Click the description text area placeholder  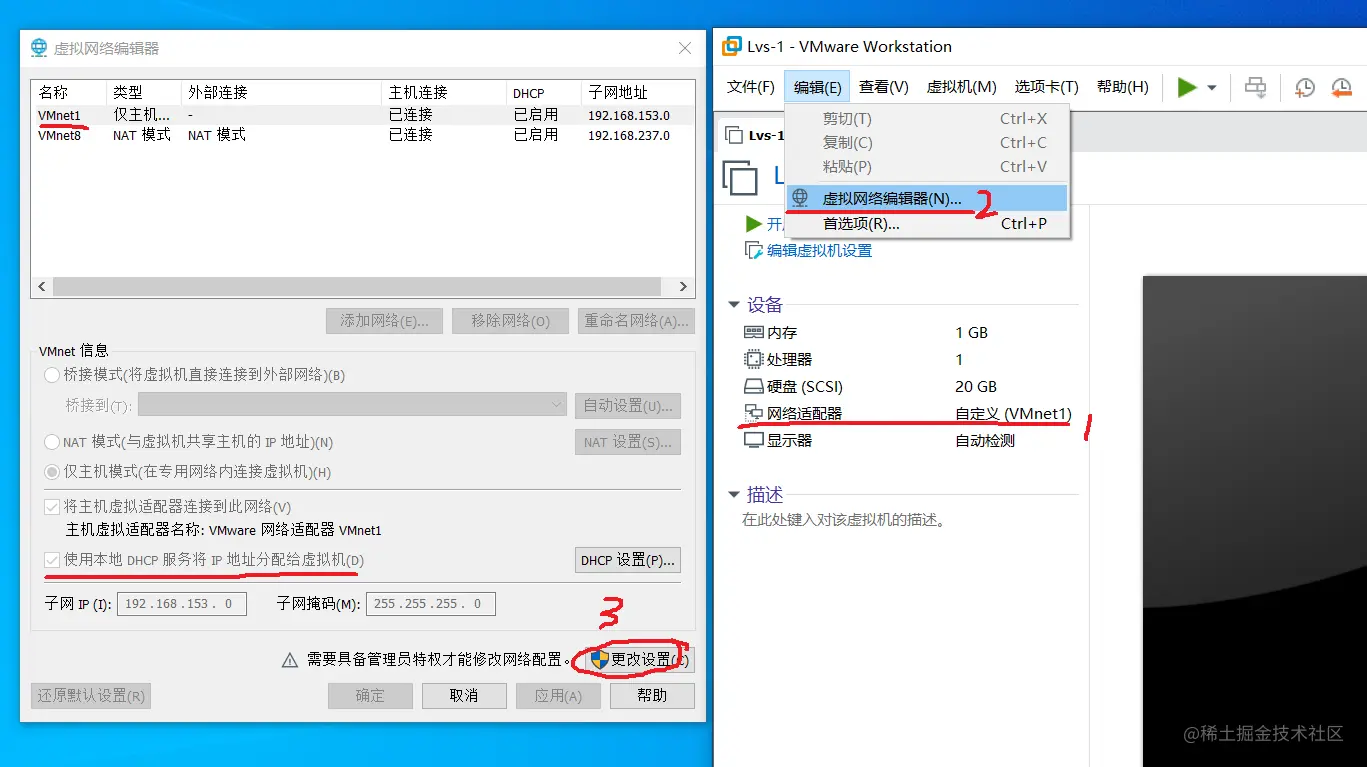[843, 520]
